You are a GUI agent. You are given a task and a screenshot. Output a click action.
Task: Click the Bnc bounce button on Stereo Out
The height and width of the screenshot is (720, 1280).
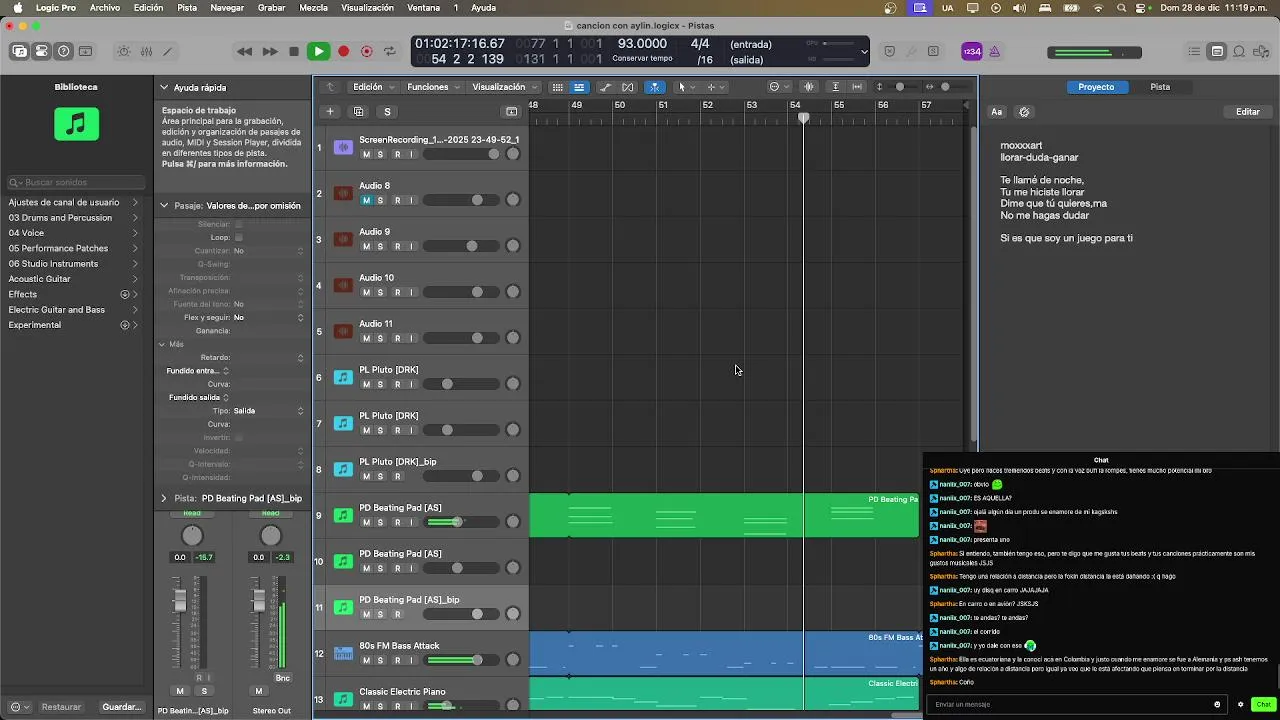pos(283,678)
